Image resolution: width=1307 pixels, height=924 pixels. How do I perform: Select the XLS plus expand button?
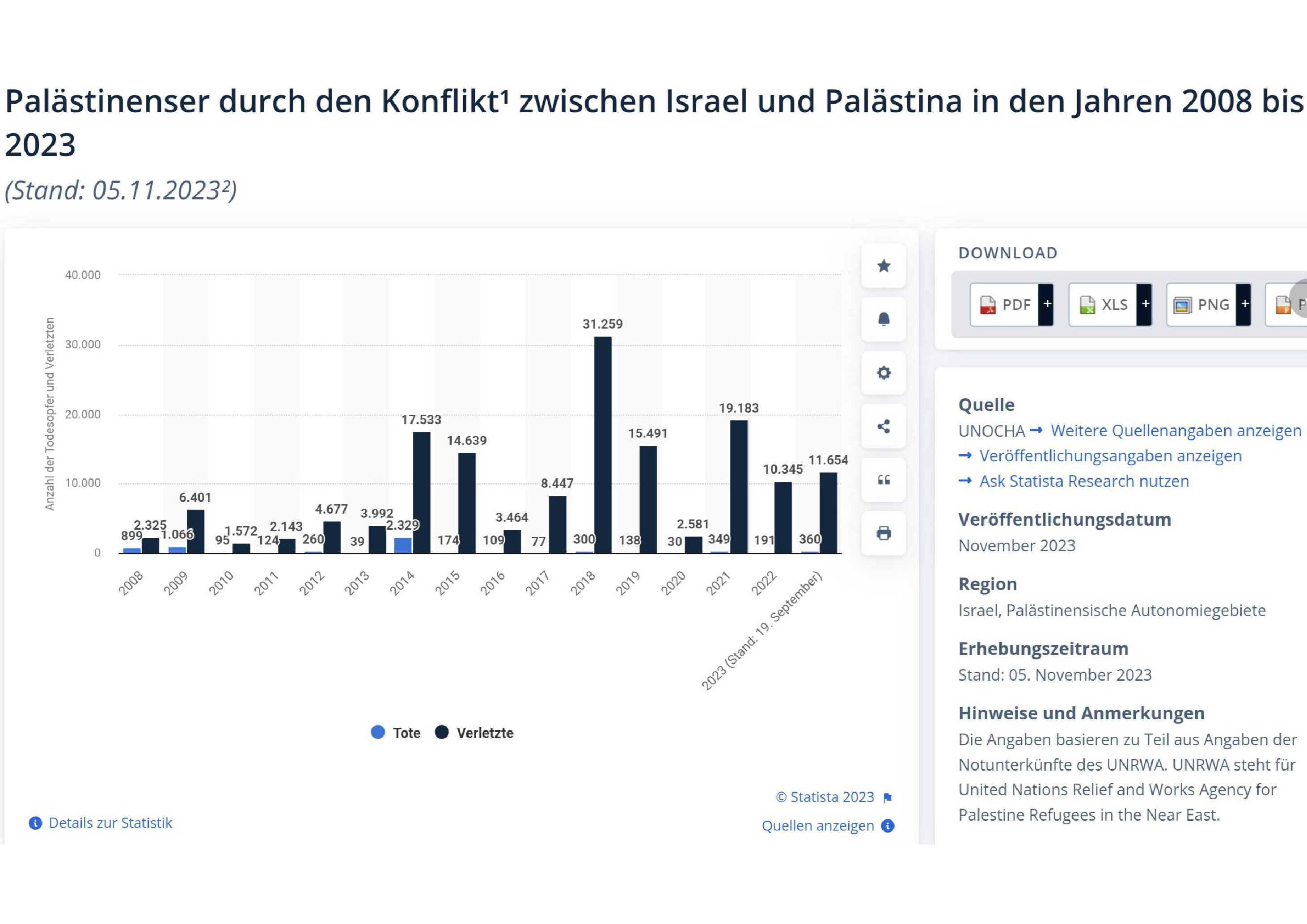[1150, 305]
